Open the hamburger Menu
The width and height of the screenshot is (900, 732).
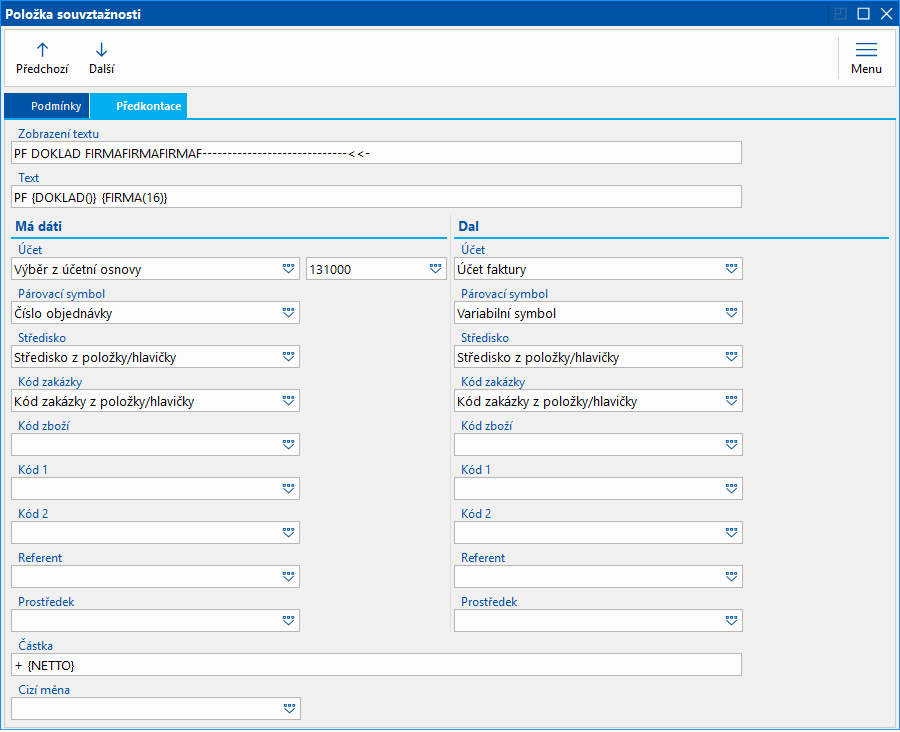pos(866,58)
